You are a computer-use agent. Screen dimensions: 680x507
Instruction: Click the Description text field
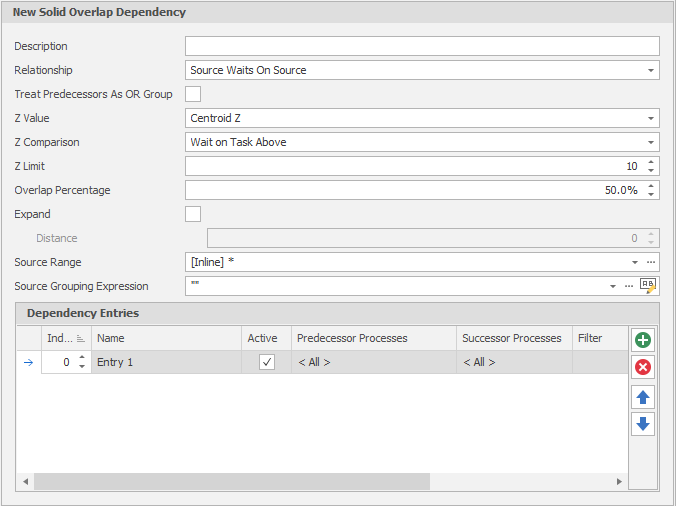[x=421, y=46]
